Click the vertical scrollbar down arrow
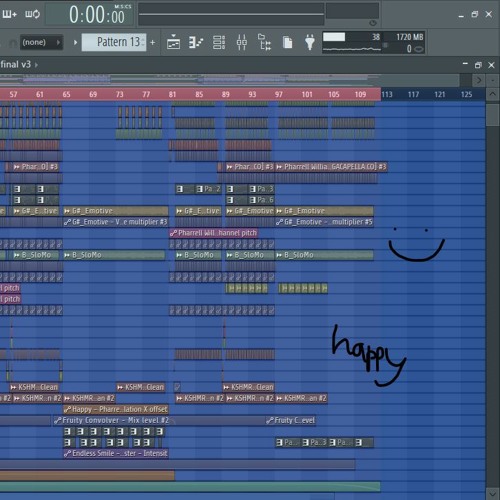The image size is (500, 500). (492, 493)
